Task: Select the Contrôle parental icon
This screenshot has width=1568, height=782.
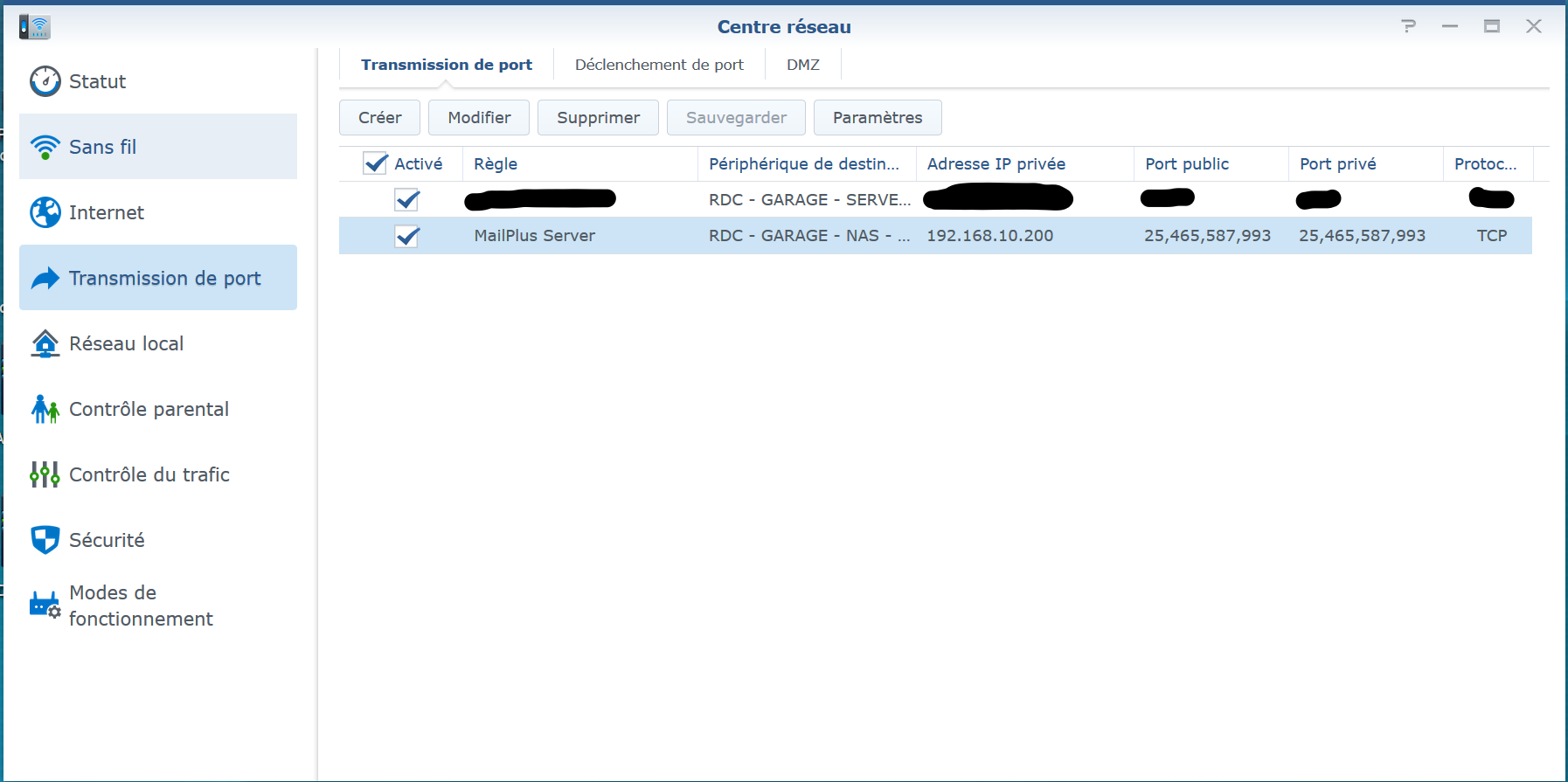Action: coord(45,409)
